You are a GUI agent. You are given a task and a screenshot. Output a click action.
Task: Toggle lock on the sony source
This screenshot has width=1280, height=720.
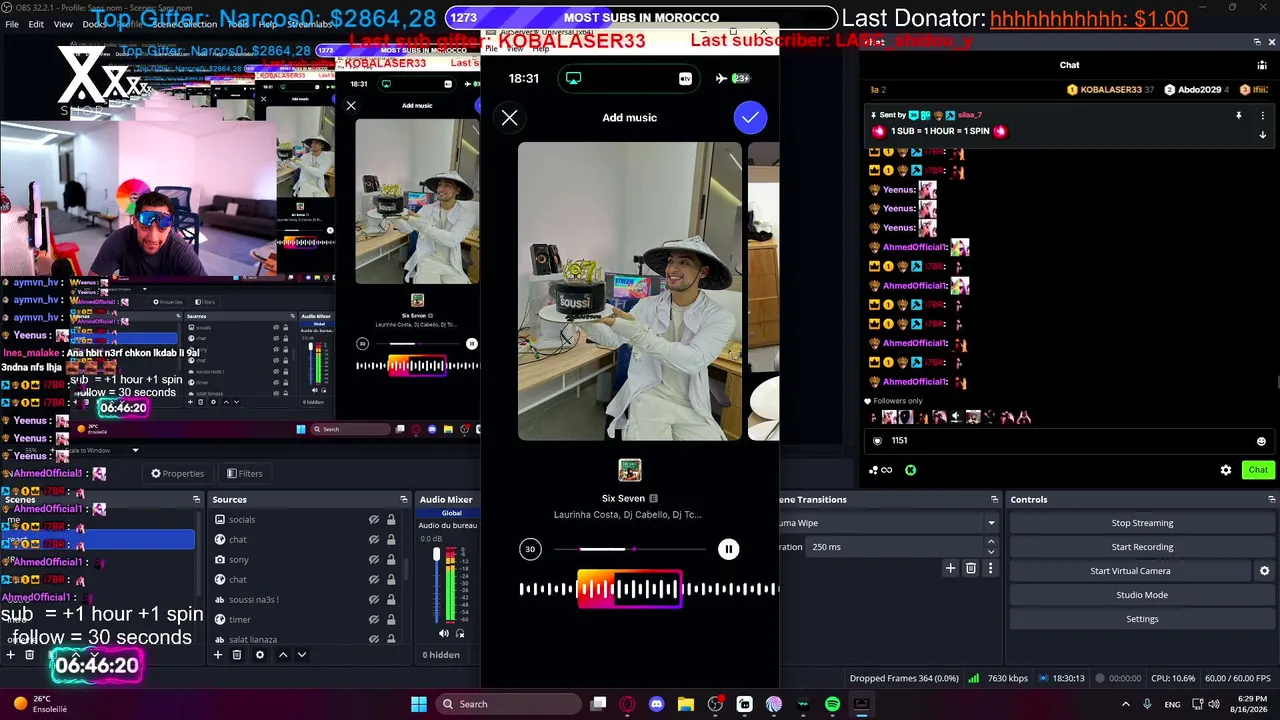pyautogui.click(x=391, y=560)
